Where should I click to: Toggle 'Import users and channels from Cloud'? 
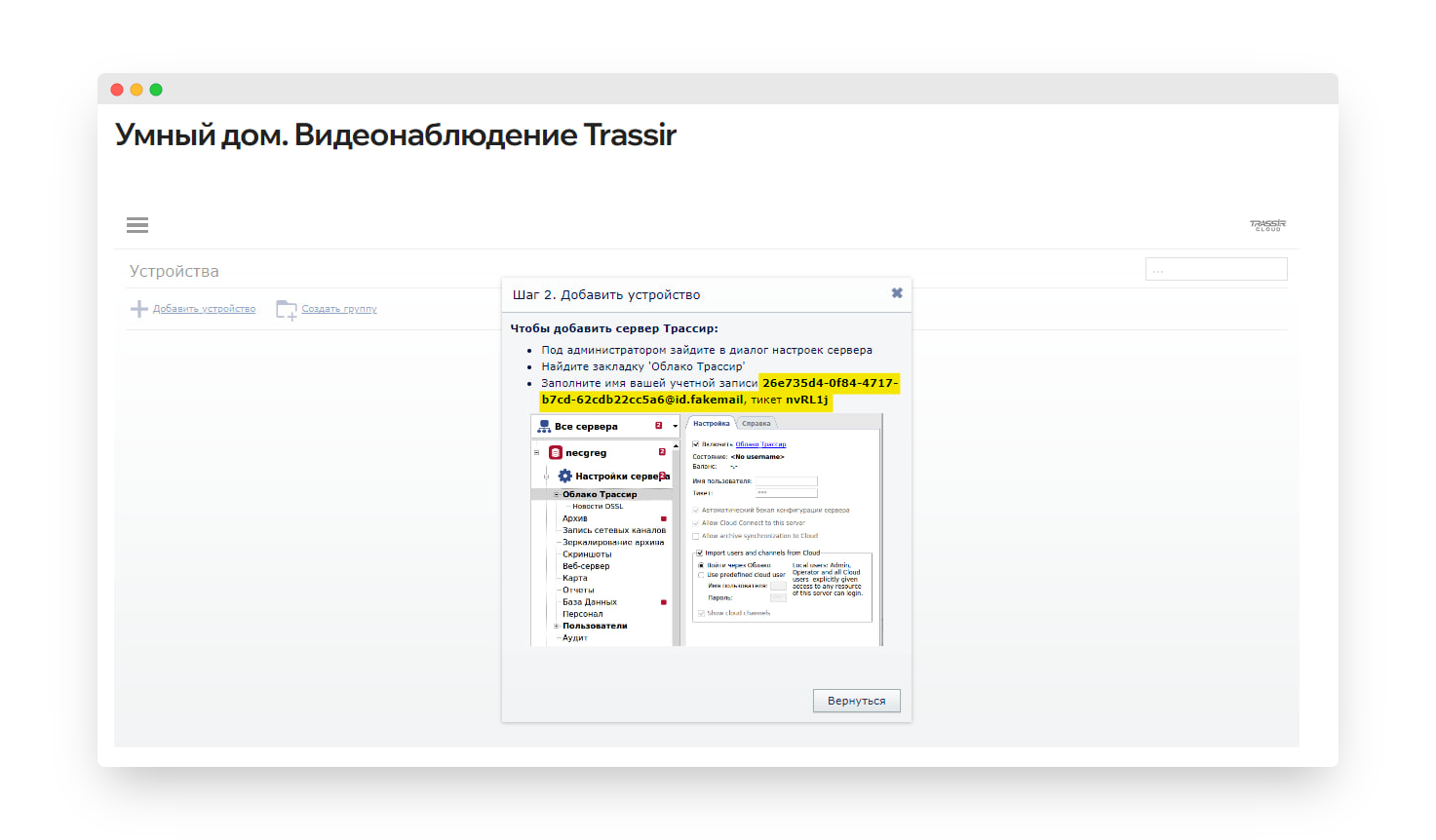pos(700,553)
